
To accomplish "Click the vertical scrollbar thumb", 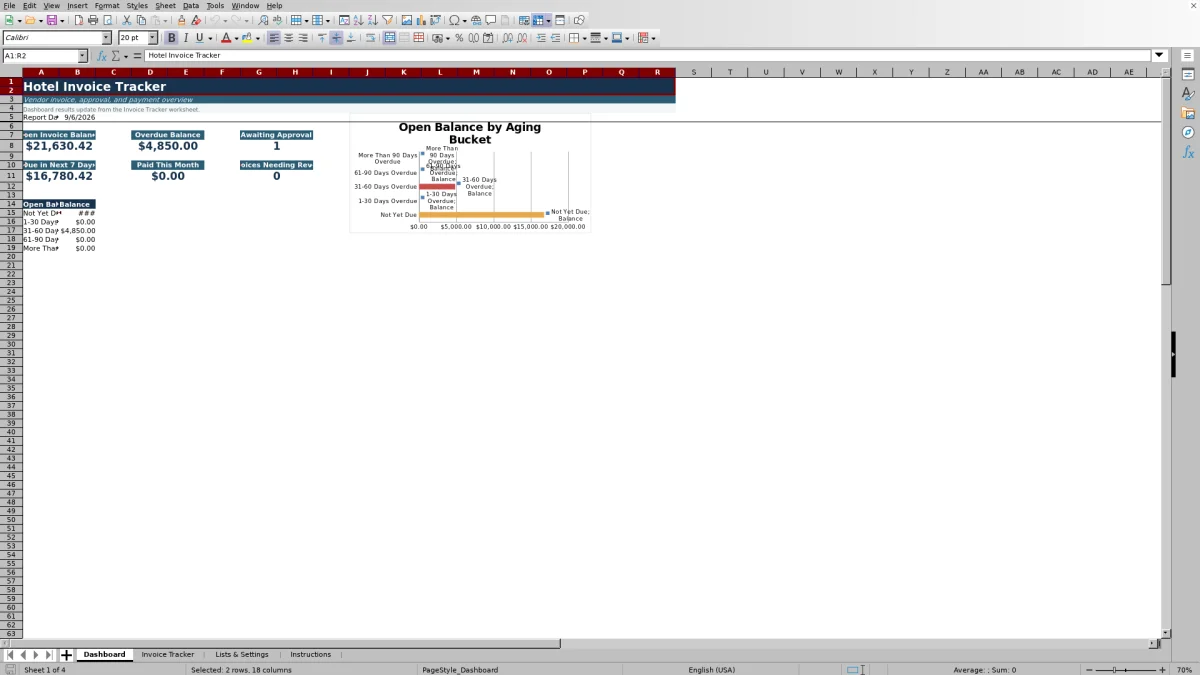I will click(1166, 180).
